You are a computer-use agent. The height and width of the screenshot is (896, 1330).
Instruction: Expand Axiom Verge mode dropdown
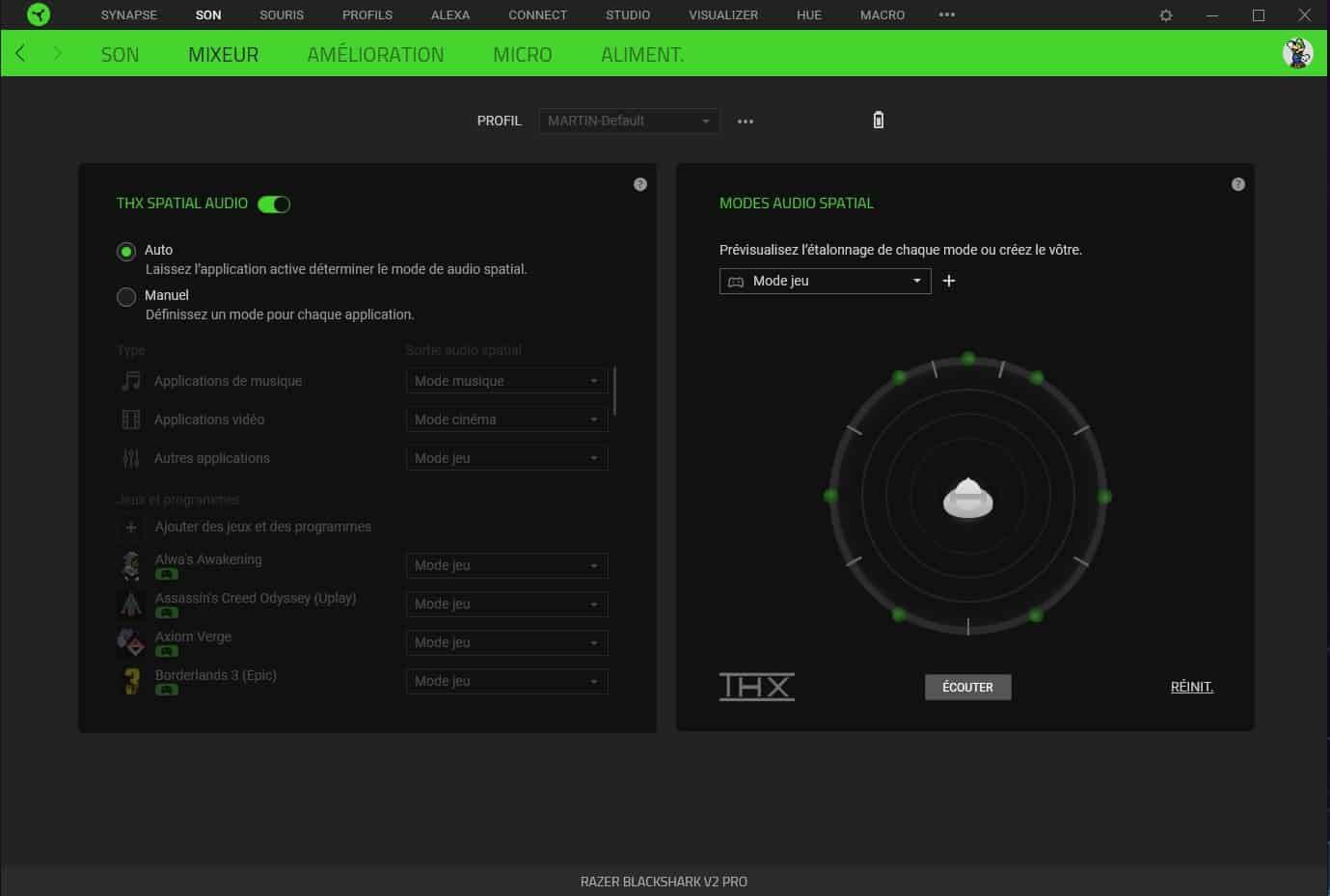click(x=507, y=642)
